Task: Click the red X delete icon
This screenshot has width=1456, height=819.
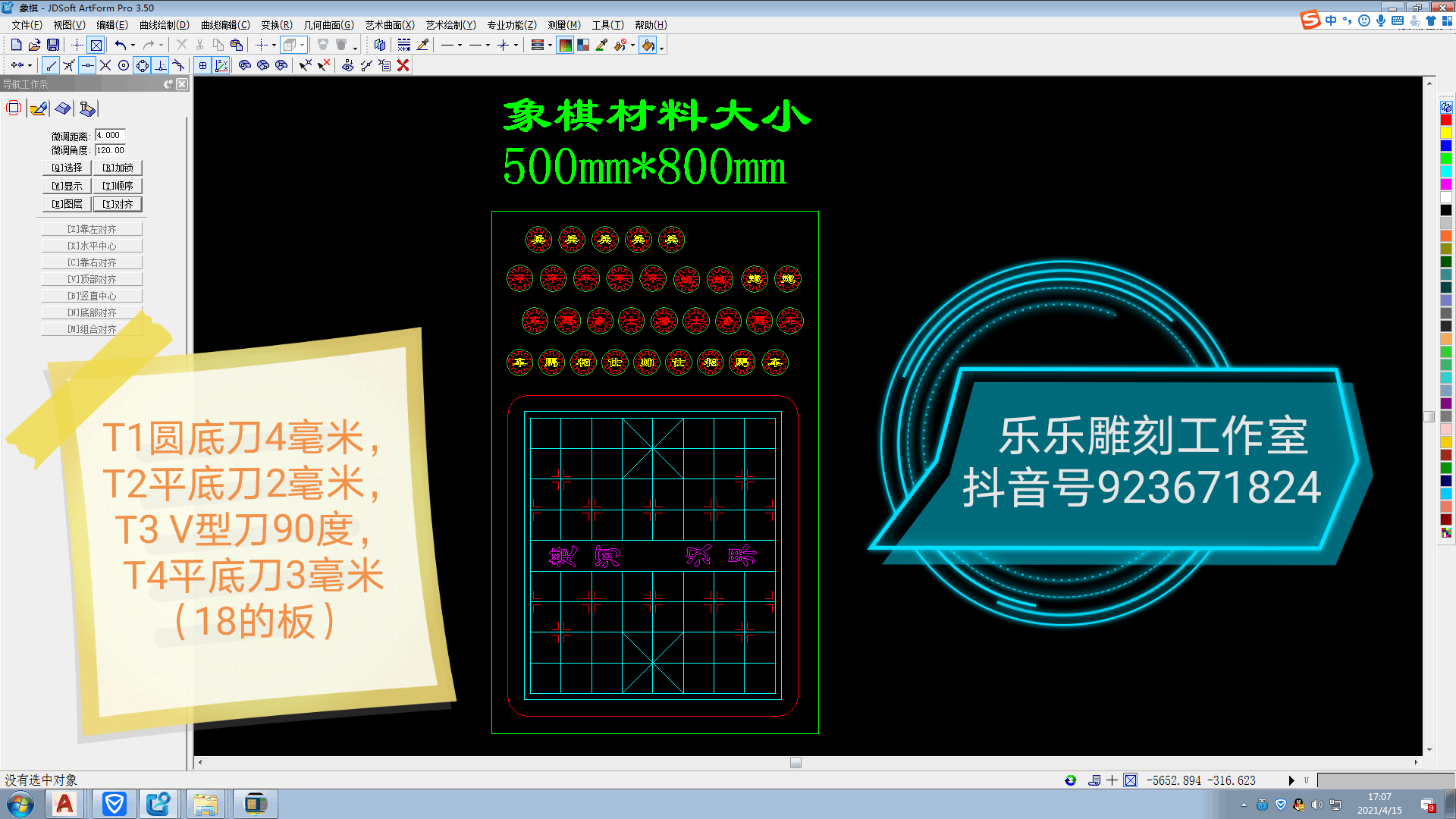Action: 403,65
